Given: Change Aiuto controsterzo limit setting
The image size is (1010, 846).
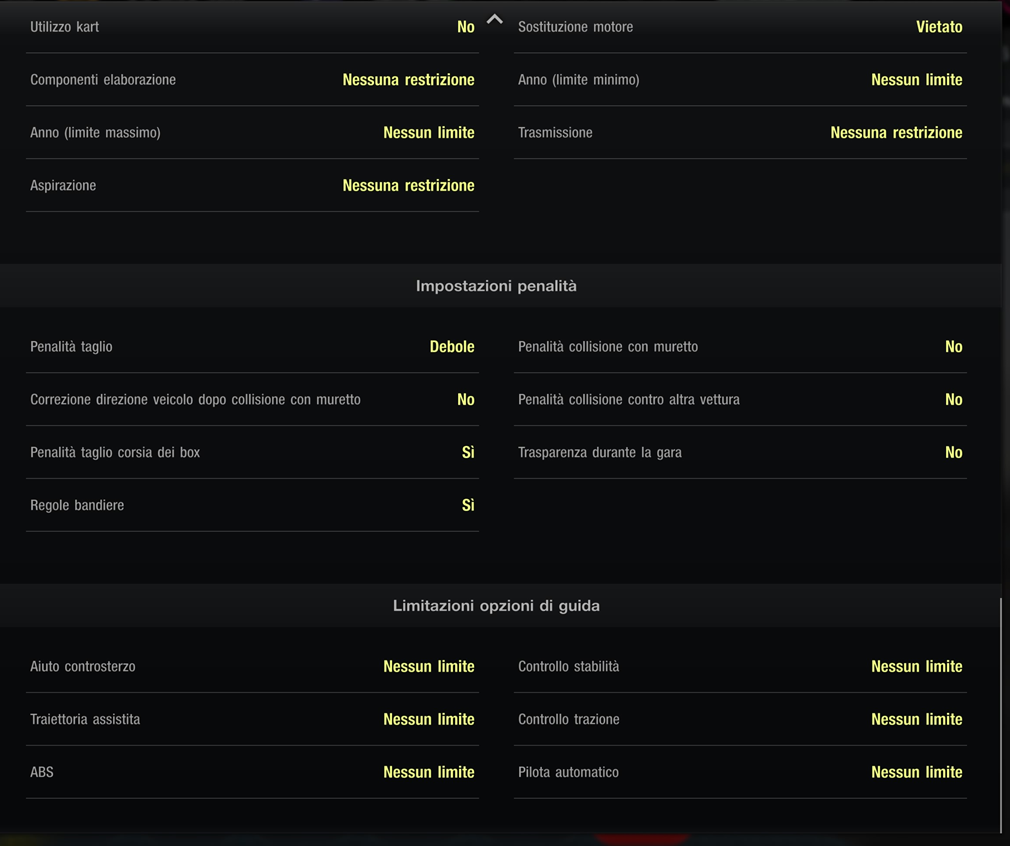Looking at the screenshot, I should (428, 667).
